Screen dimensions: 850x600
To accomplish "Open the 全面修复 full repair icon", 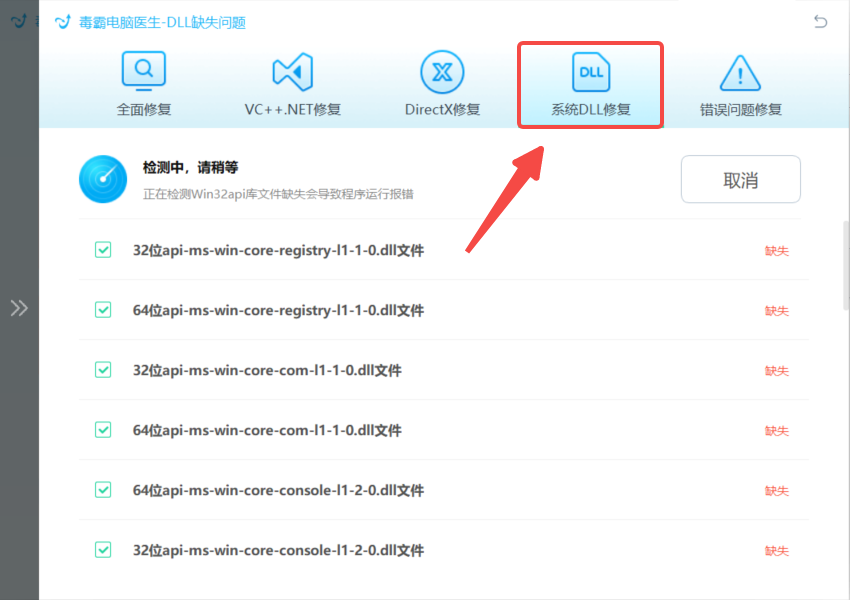I will (144, 72).
